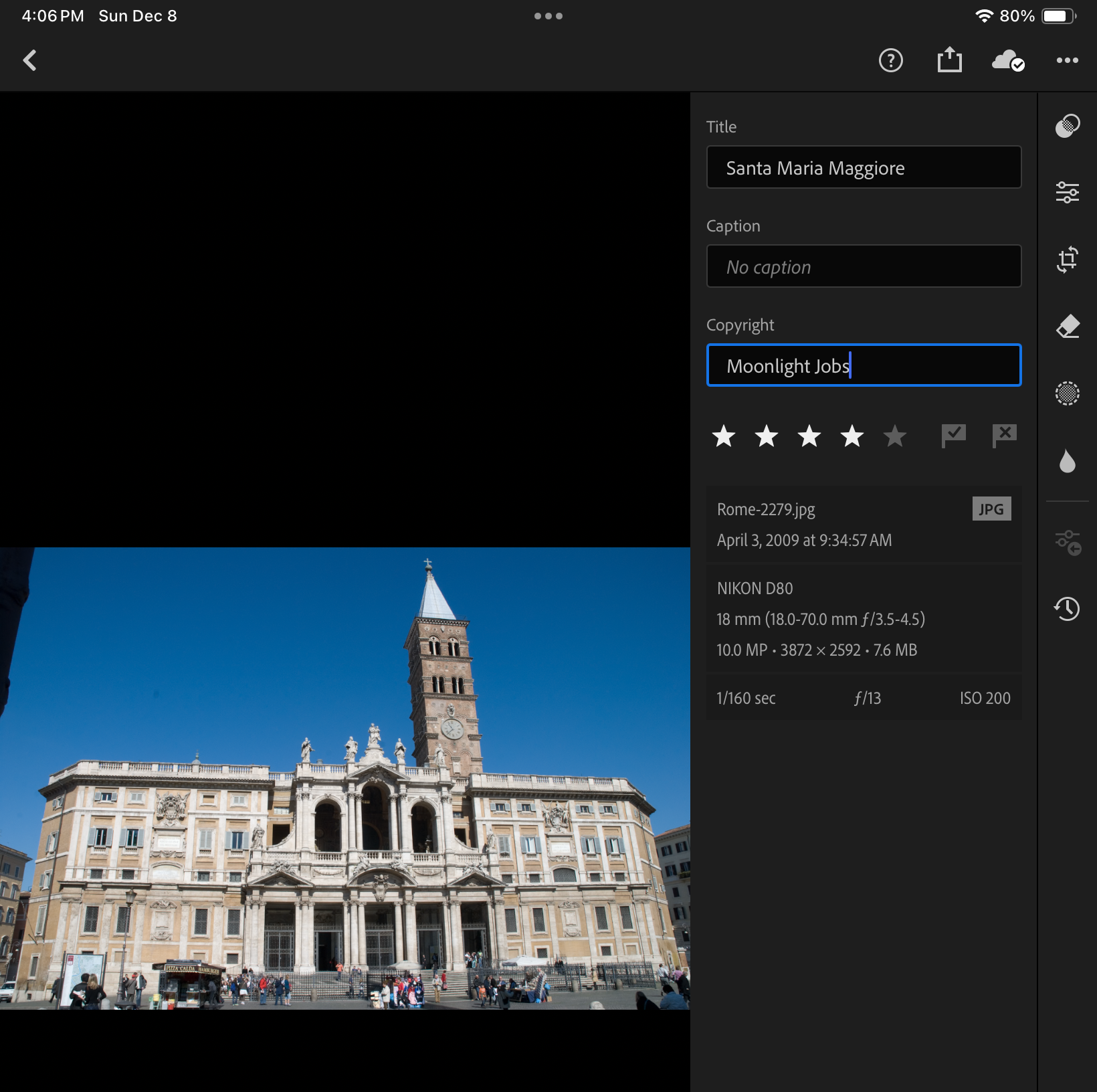
Task: Set rating to one star
Action: tap(724, 436)
